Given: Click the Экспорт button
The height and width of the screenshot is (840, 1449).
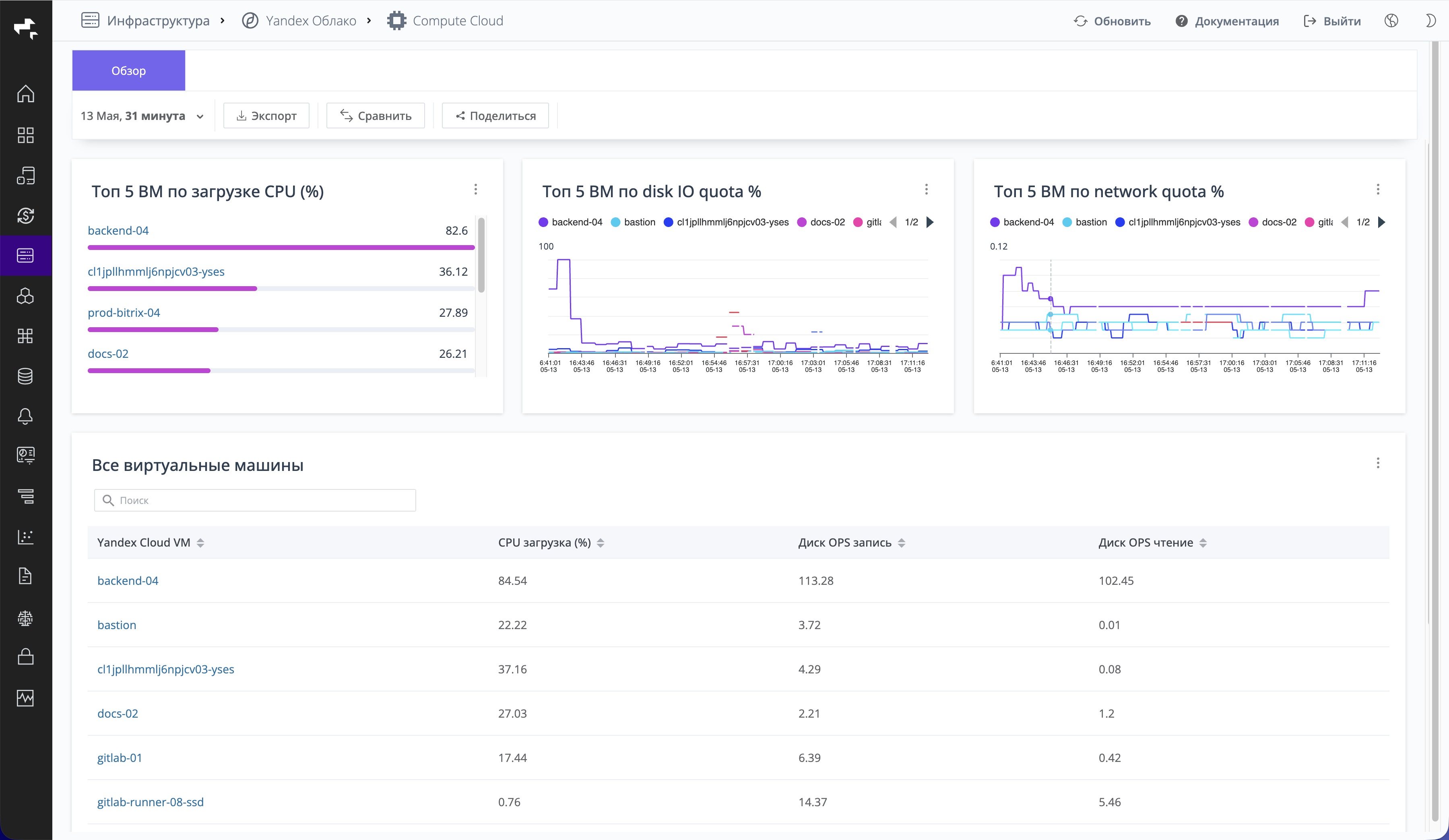Looking at the screenshot, I should (x=266, y=116).
